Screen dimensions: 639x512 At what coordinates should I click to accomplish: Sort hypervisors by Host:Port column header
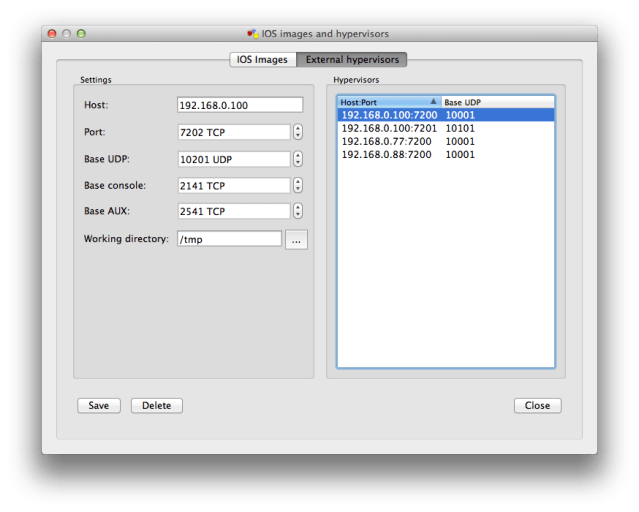point(390,102)
